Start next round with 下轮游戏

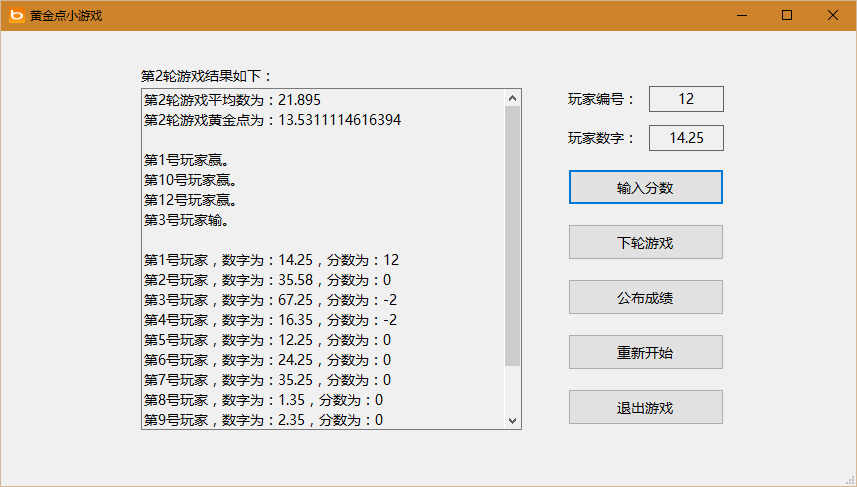pyautogui.click(x=645, y=242)
